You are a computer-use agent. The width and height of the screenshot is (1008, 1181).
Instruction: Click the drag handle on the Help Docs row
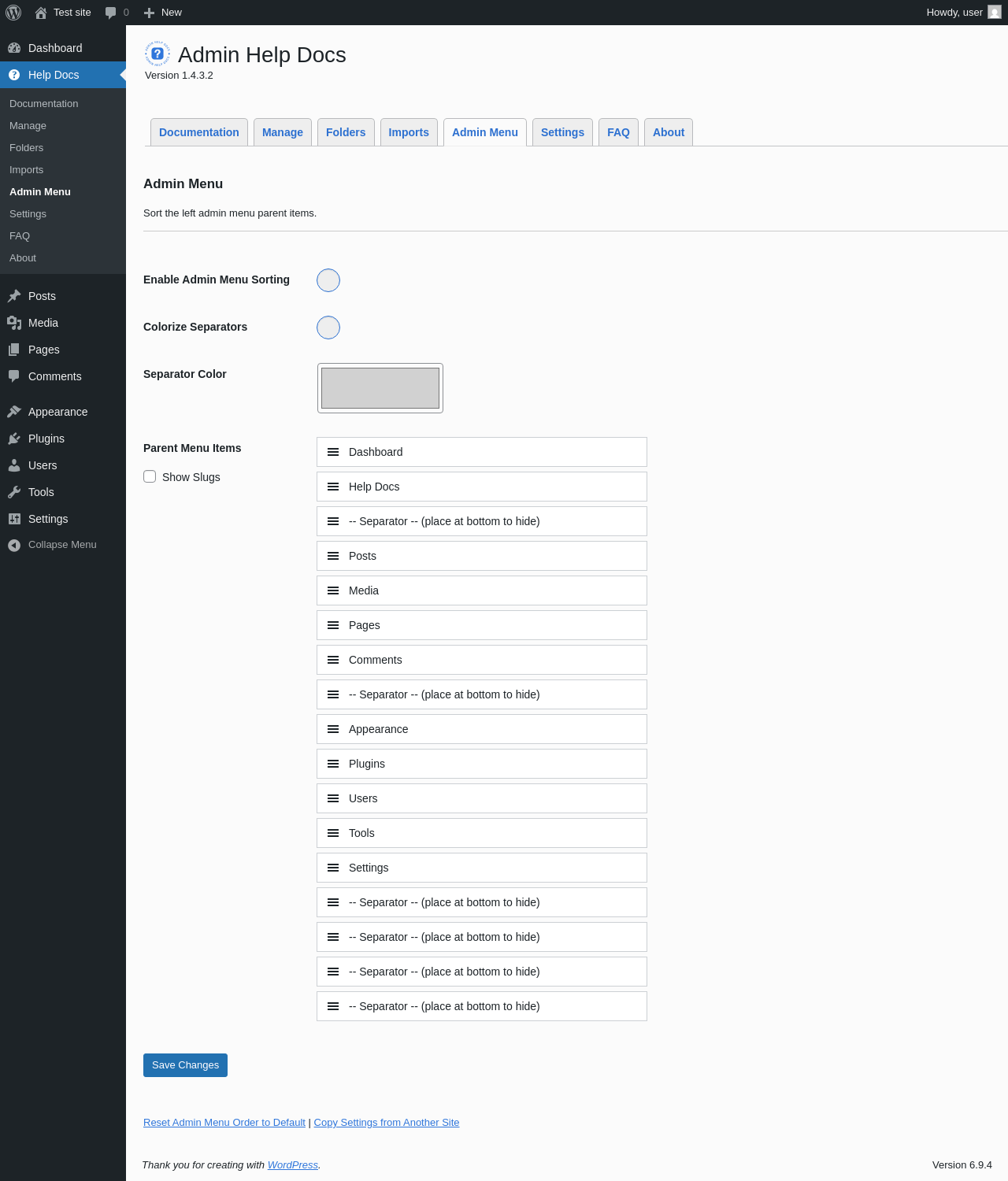pyautogui.click(x=333, y=487)
